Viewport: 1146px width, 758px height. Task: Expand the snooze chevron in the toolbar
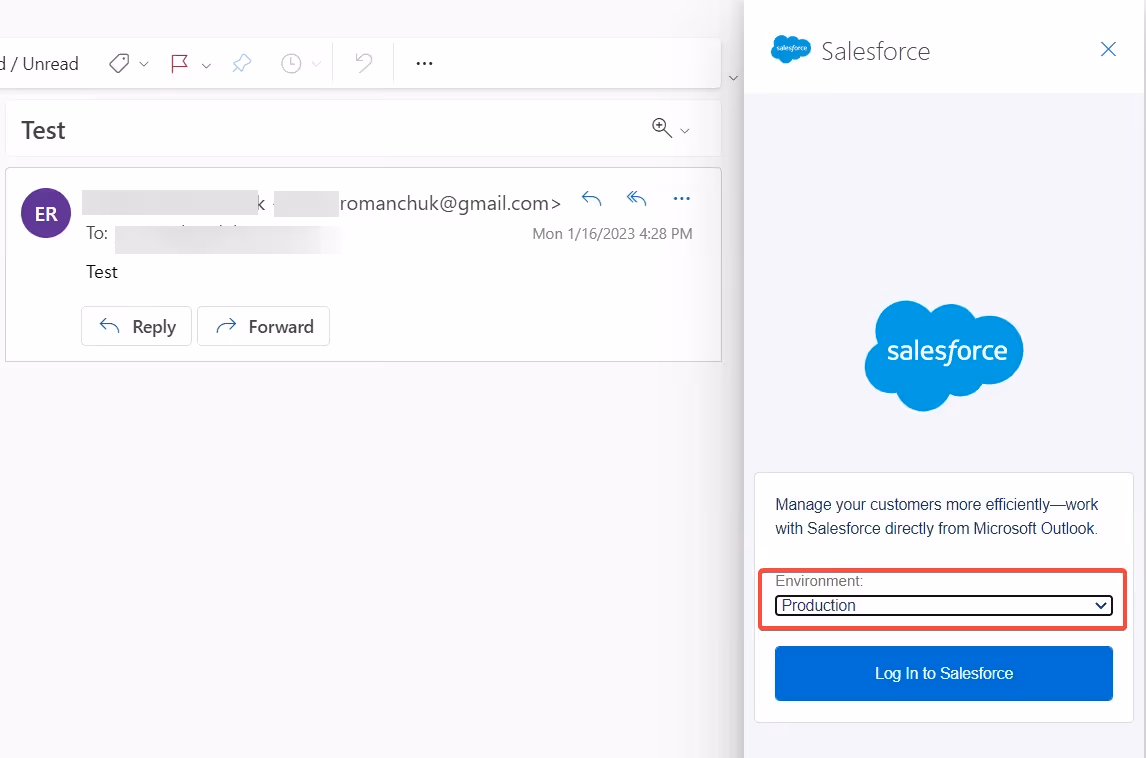(316, 63)
